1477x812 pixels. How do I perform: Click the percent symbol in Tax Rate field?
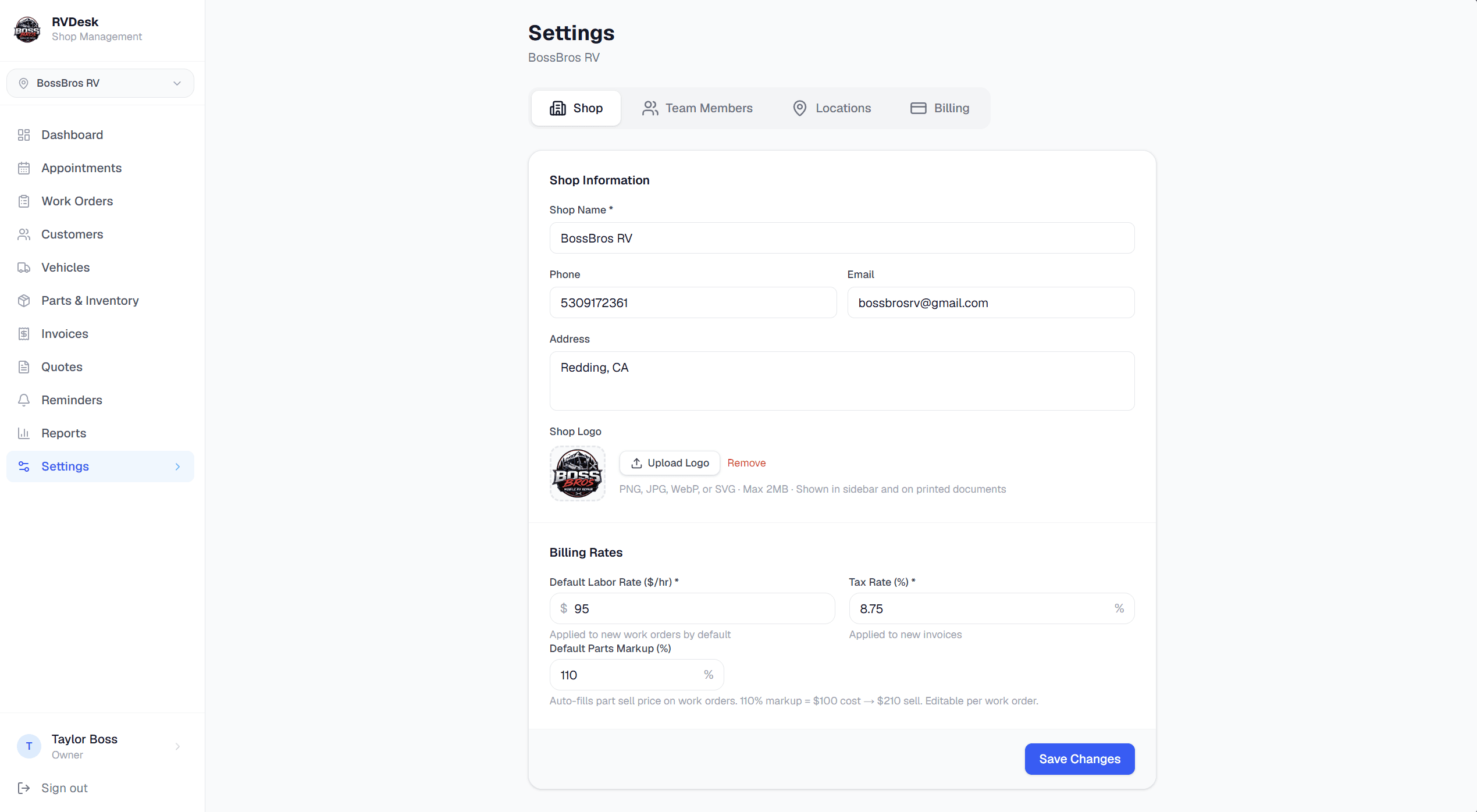pos(1119,608)
